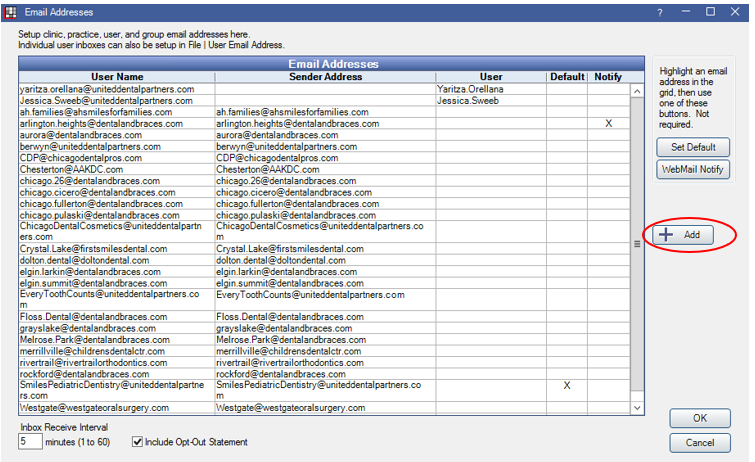Select user name aurora@dentalandbraces.com
Screen dimensions: 755x462
pos(81,135)
